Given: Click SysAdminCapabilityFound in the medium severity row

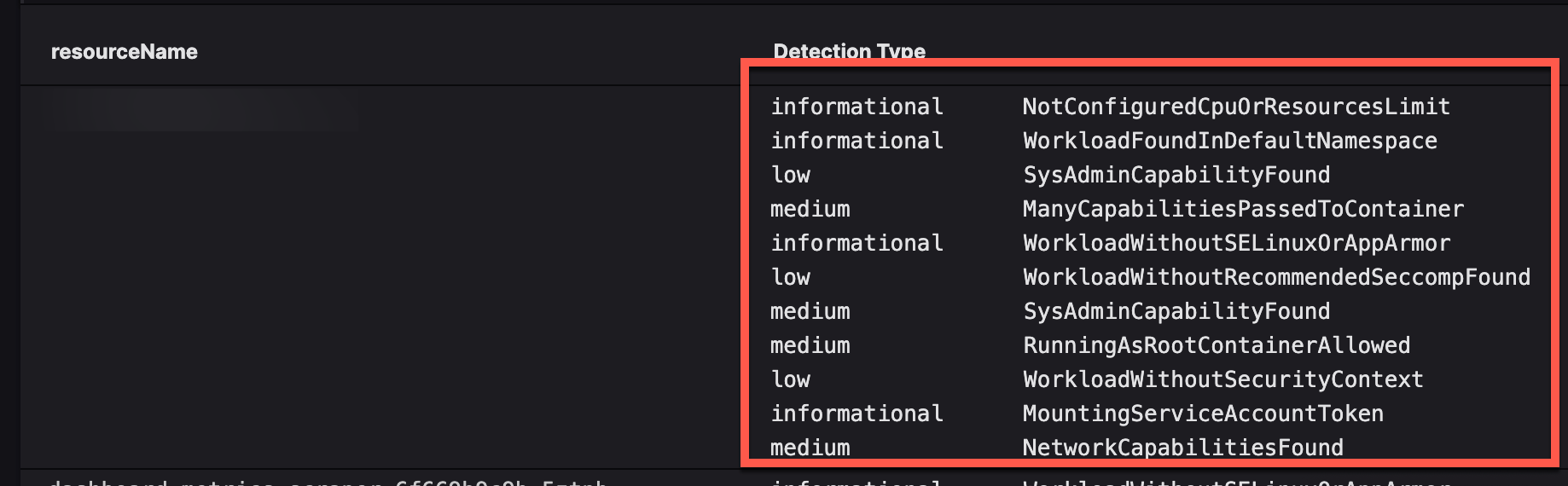Looking at the screenshot, I should [x=1176, y=311].
